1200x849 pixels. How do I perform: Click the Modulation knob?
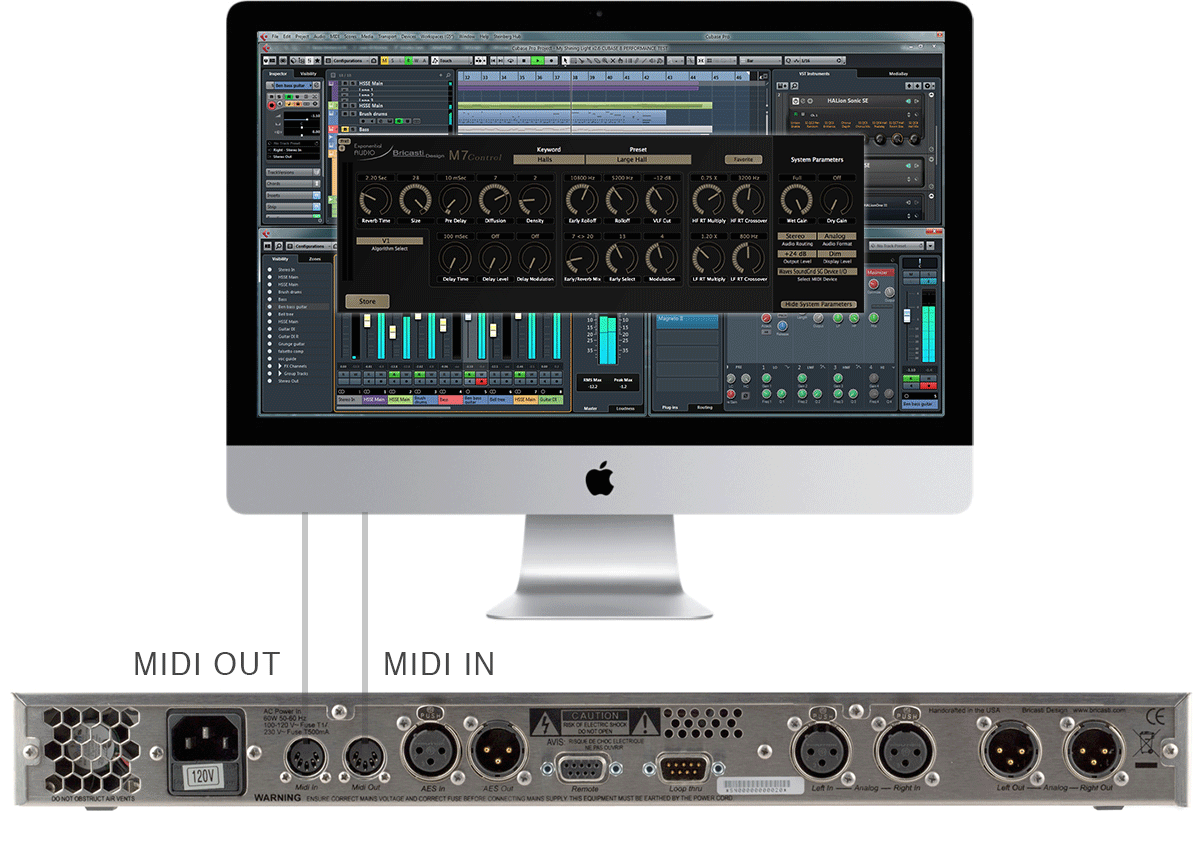click(661, 258)
